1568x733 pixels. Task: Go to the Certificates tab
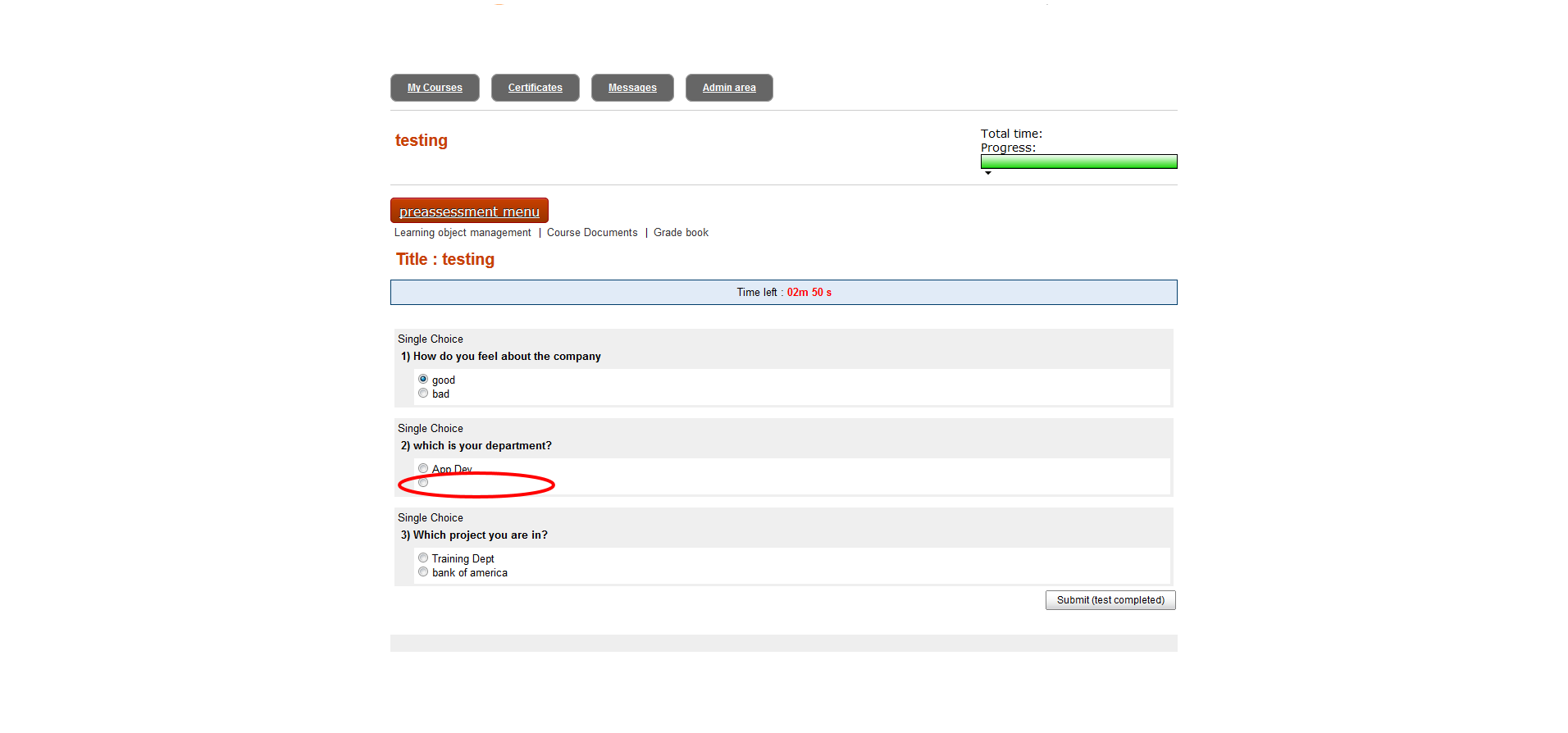pos(535,88)
